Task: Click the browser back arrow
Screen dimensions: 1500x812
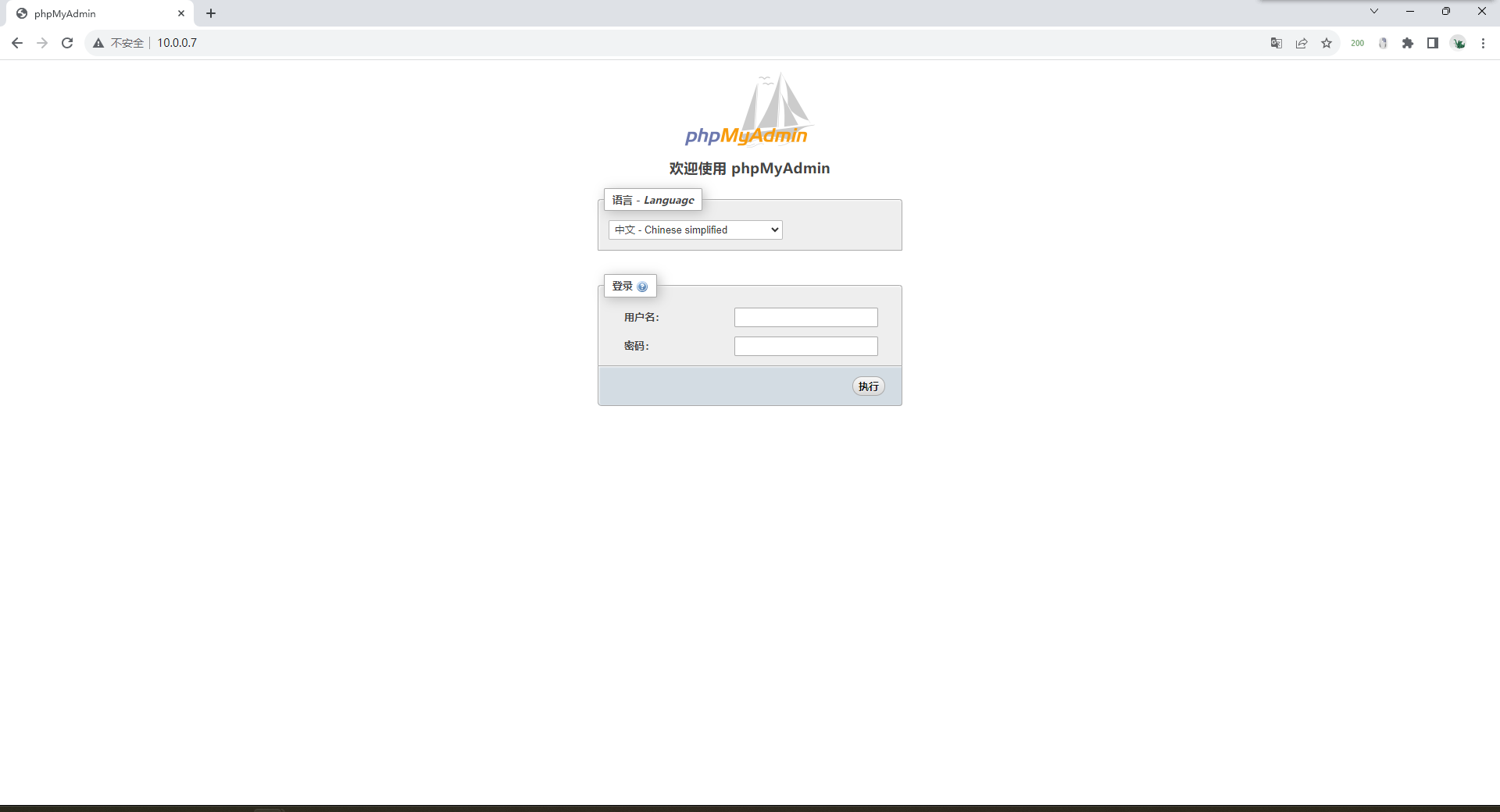Action: [17, 43]
